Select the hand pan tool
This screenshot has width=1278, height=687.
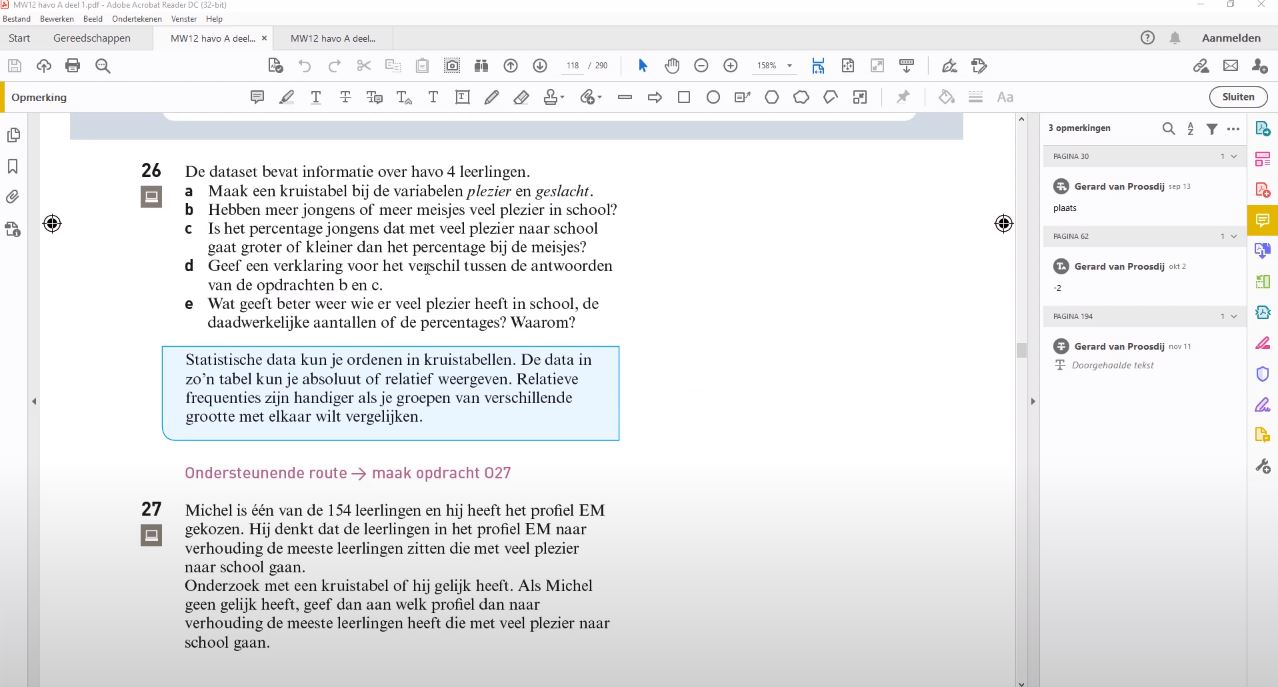pos(672,66)
